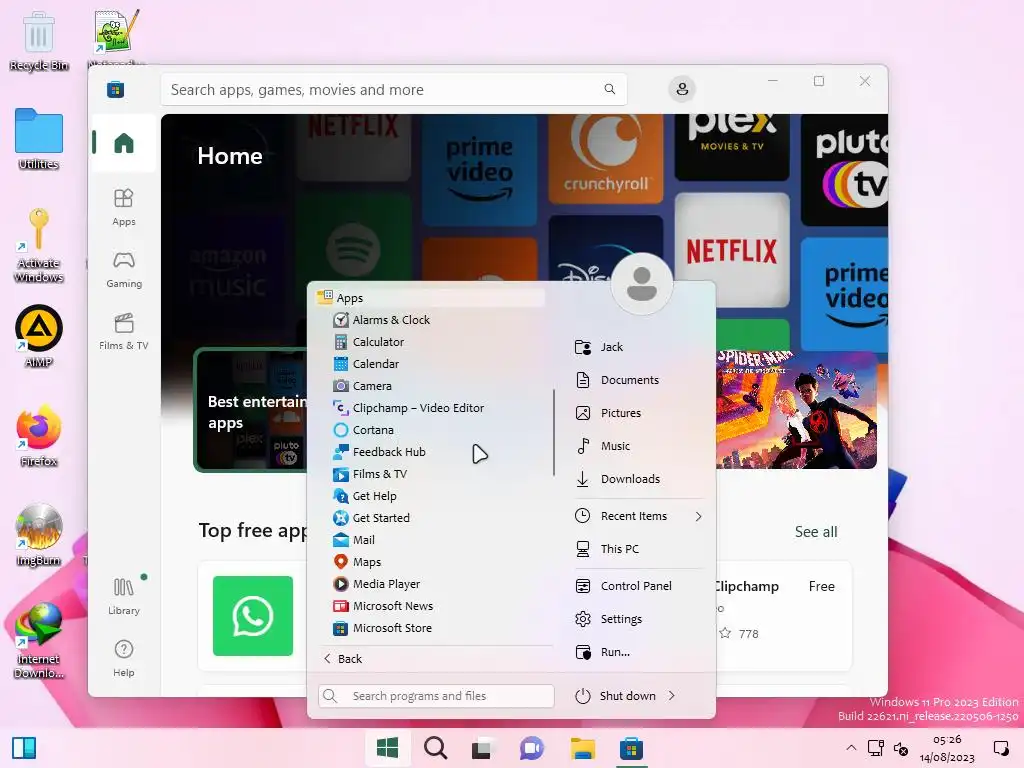Open File Explorer on taskbar
The height and width of the screenshot is (768, 1024).
[x=583, y=748]
